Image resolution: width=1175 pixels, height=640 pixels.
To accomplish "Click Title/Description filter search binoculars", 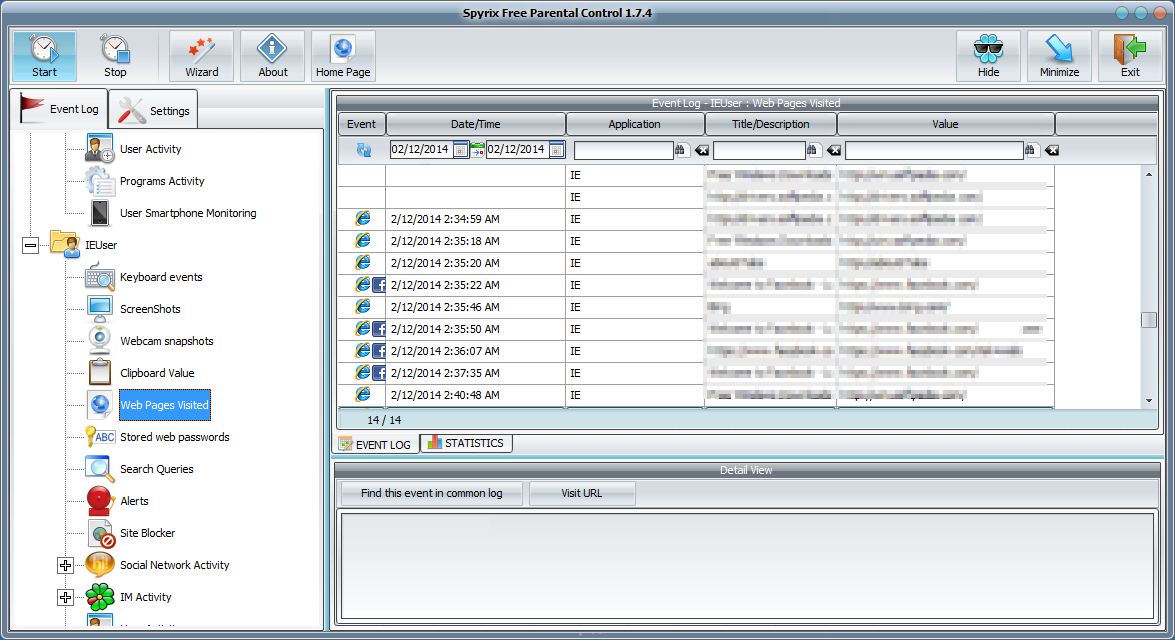I will click(812, 150).
